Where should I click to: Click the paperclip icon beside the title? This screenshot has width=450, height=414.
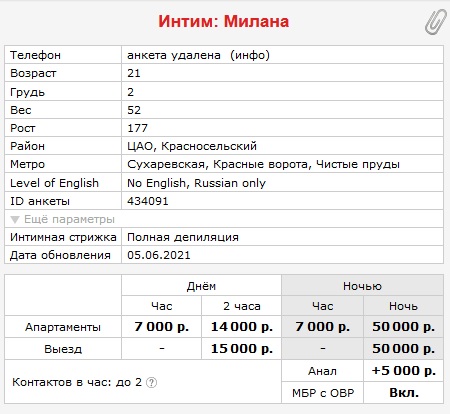point(435,22)
